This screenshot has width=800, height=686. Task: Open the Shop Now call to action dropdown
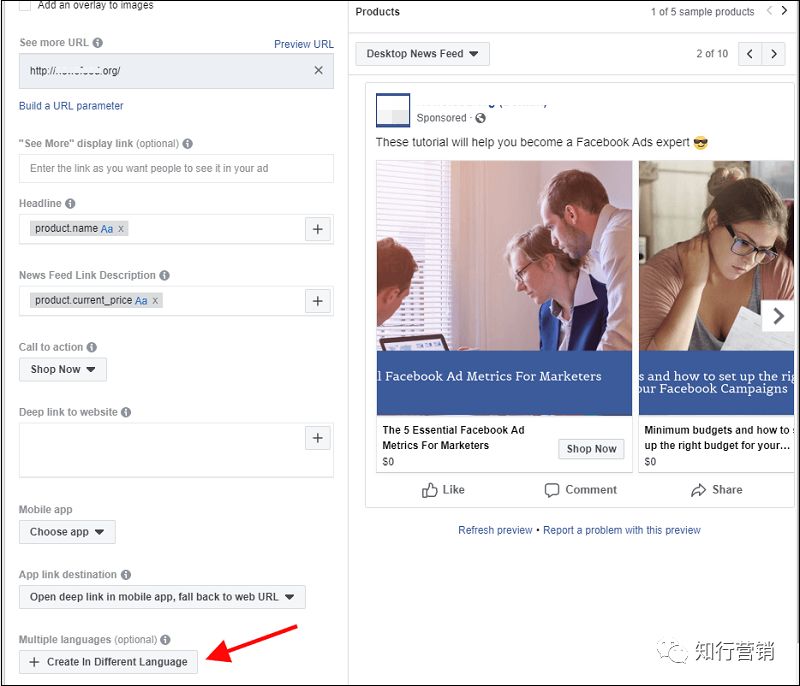pyautogui.click(x=62, y=369)
